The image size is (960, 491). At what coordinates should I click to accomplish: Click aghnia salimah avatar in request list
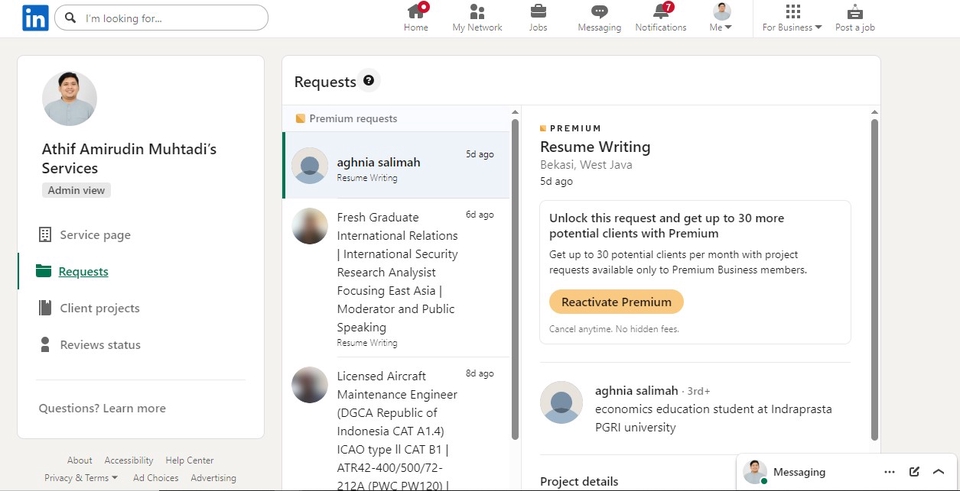point(310,165)
